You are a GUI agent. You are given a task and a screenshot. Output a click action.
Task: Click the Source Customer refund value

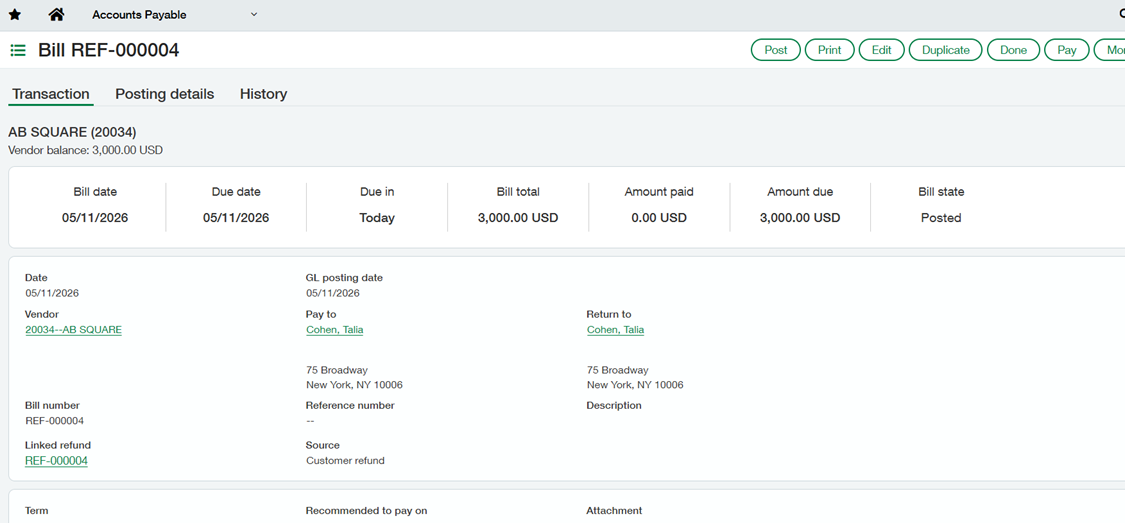pos(345,461)
